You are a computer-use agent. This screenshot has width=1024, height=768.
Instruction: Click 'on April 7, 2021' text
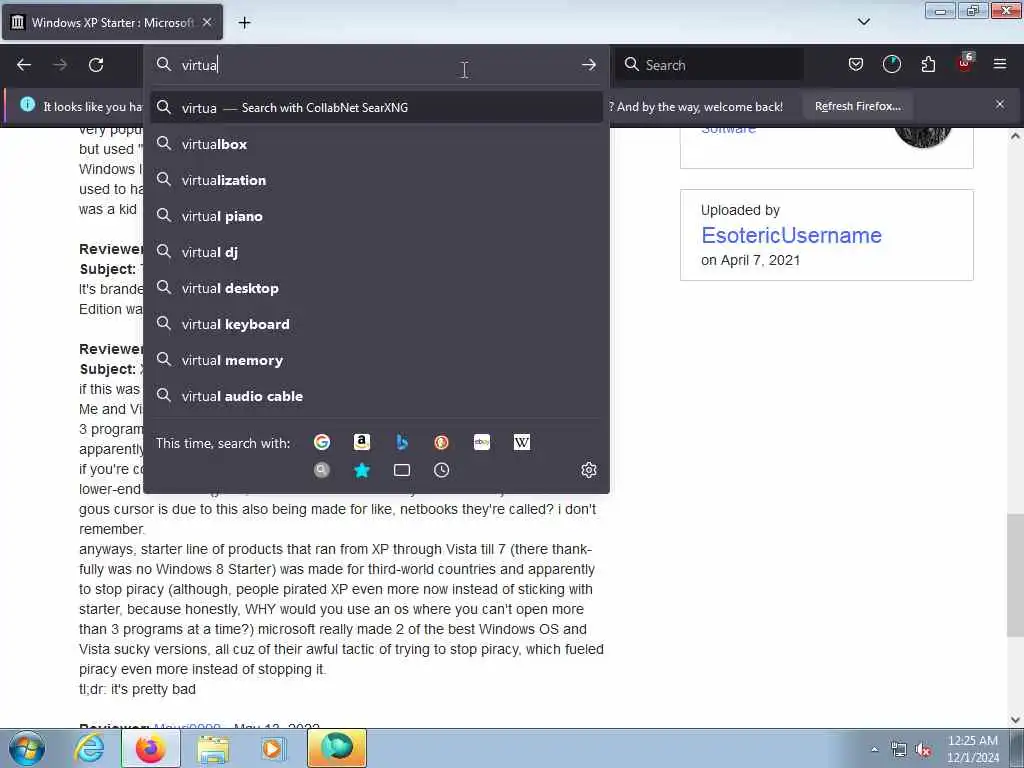(750, 260)
